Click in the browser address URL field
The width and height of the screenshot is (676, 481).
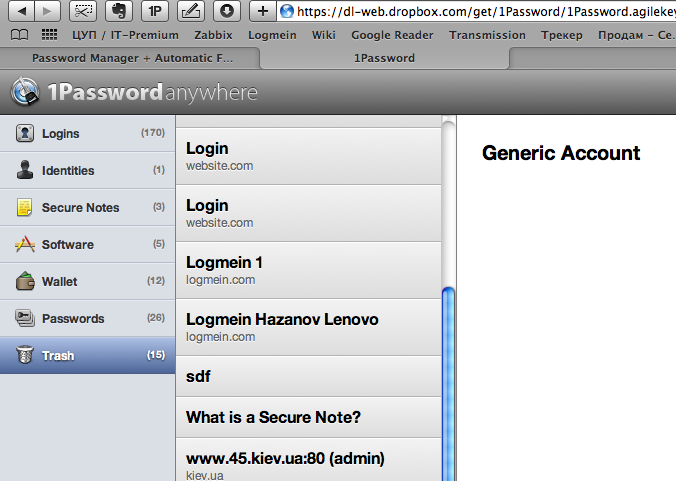click(x=477, y=11)
